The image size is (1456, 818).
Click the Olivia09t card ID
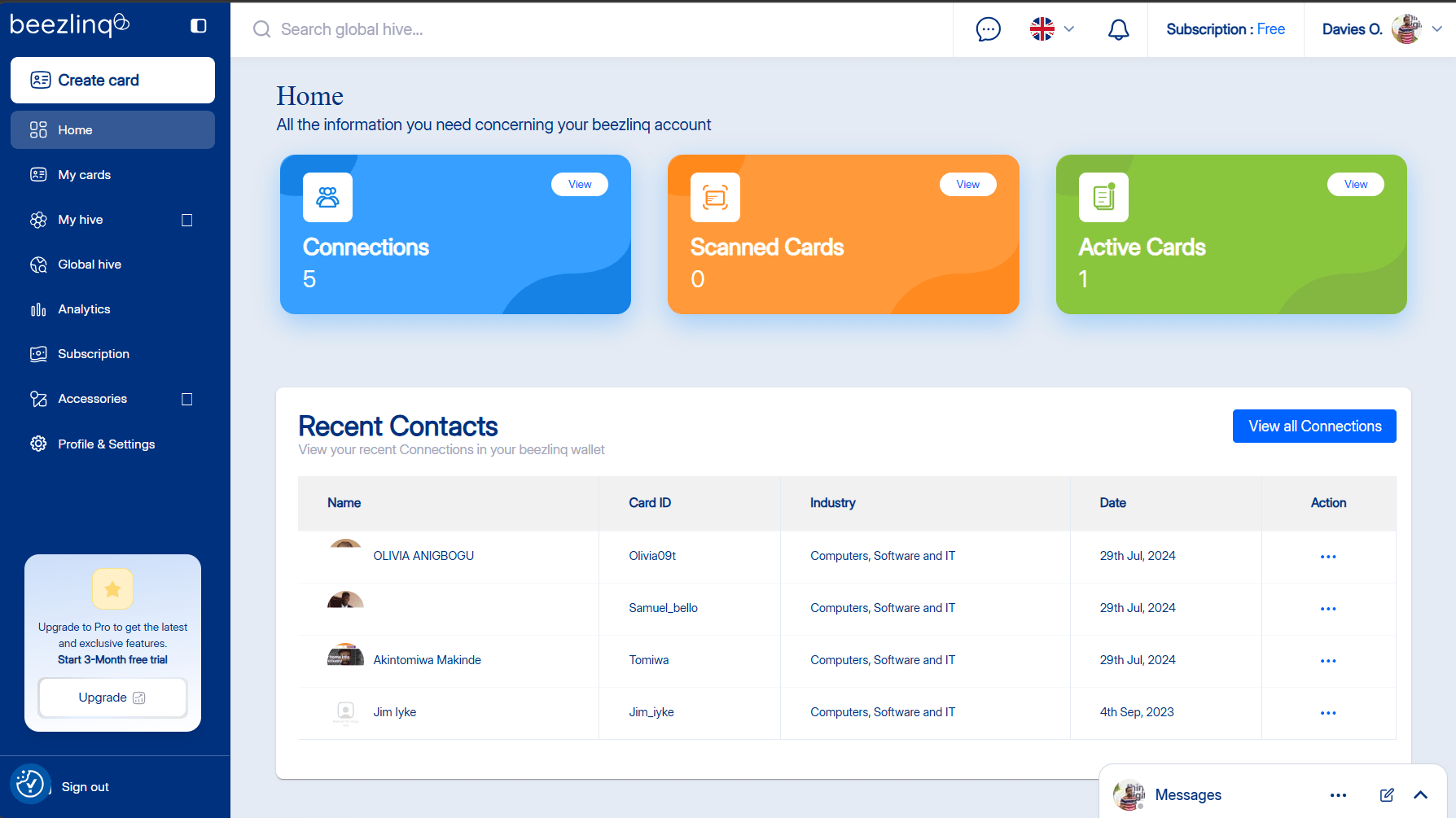652,556
